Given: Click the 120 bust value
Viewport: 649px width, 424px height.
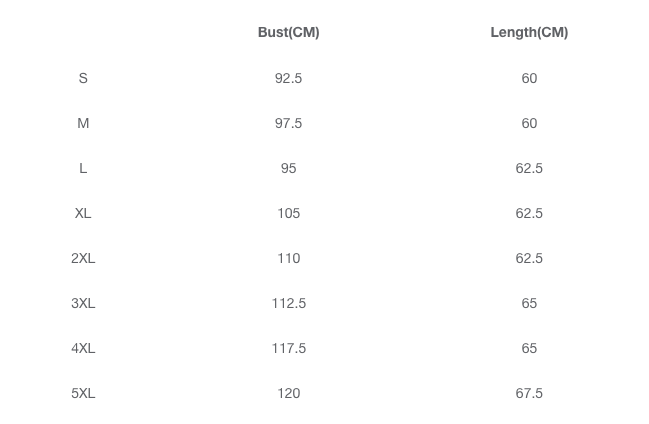Looking at the screenshot, I should 288,393.
